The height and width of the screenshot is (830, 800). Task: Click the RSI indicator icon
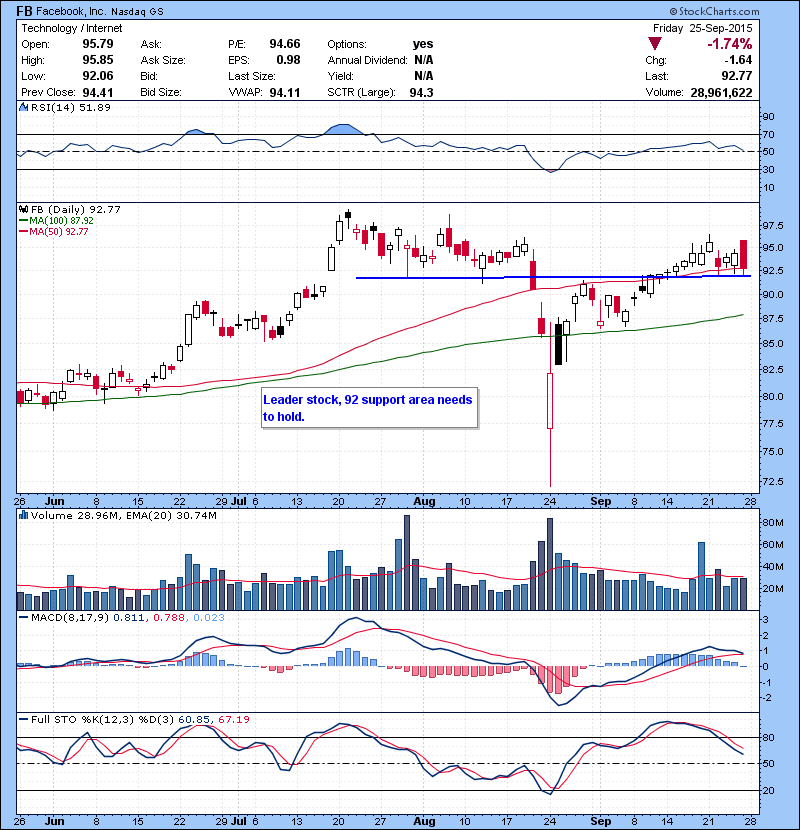(23, 107)
